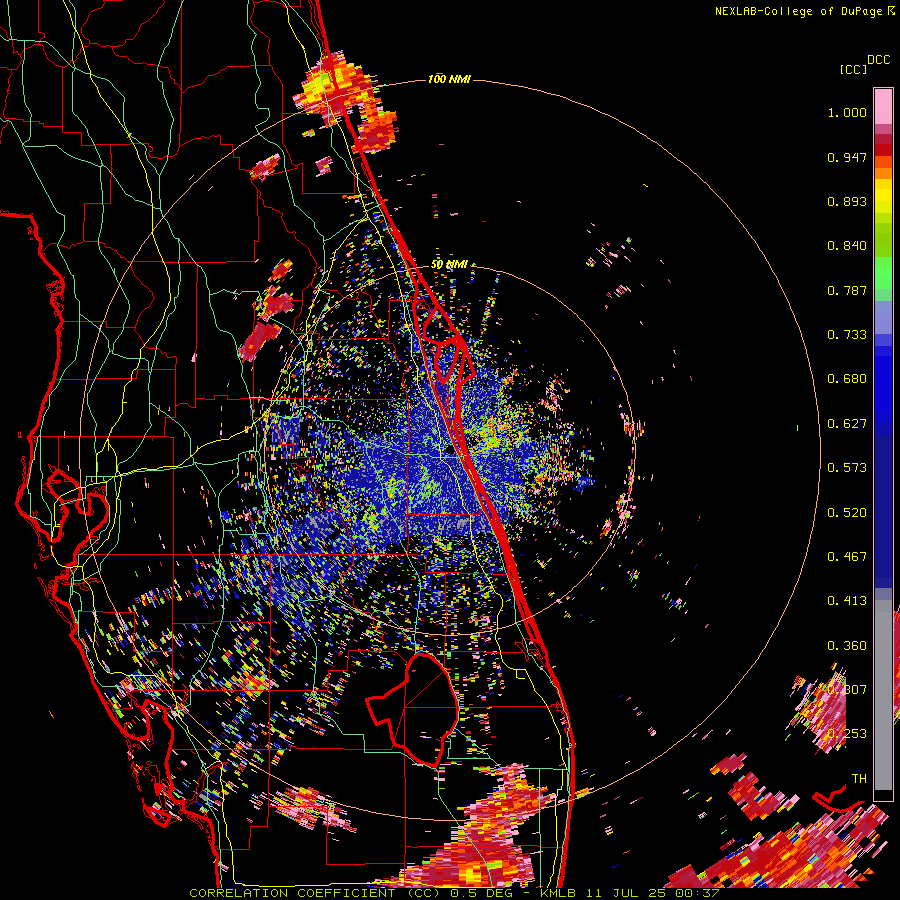
Task: Click the 100 NMI range ring label
Action: pos(449,79)
